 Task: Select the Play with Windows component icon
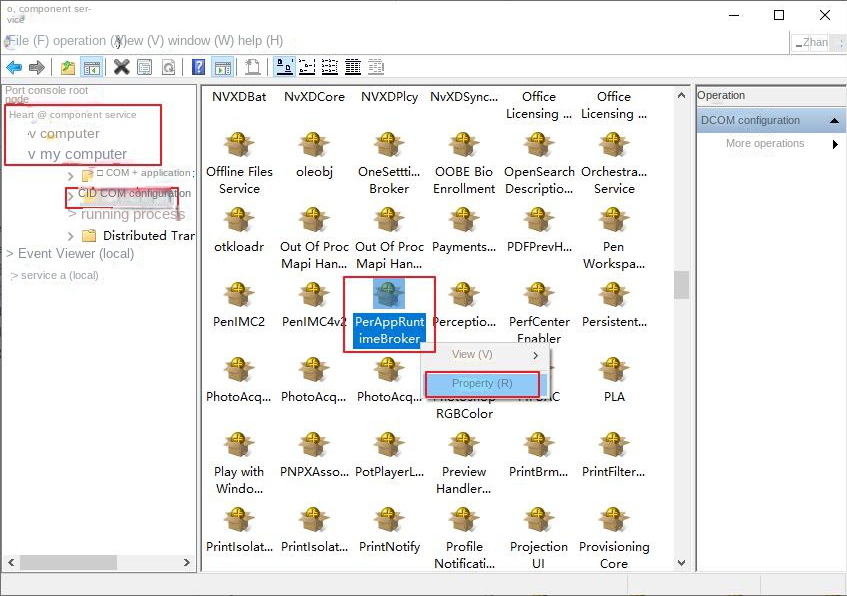point(239,446)
